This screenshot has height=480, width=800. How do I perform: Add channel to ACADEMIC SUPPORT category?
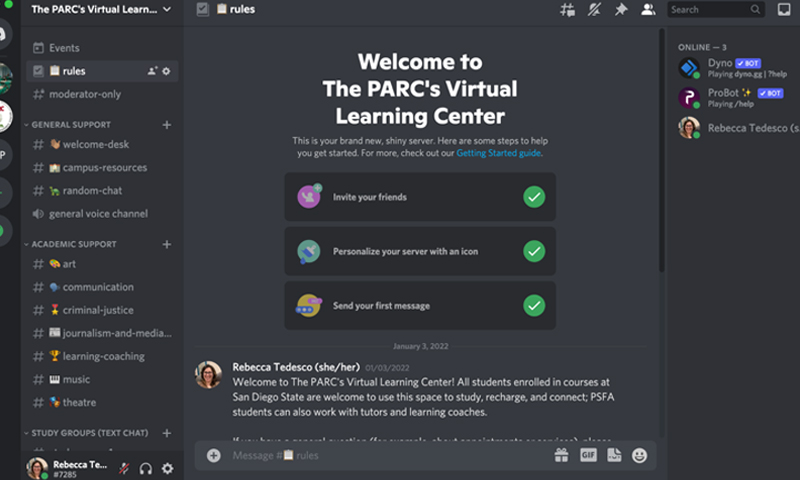167,244
